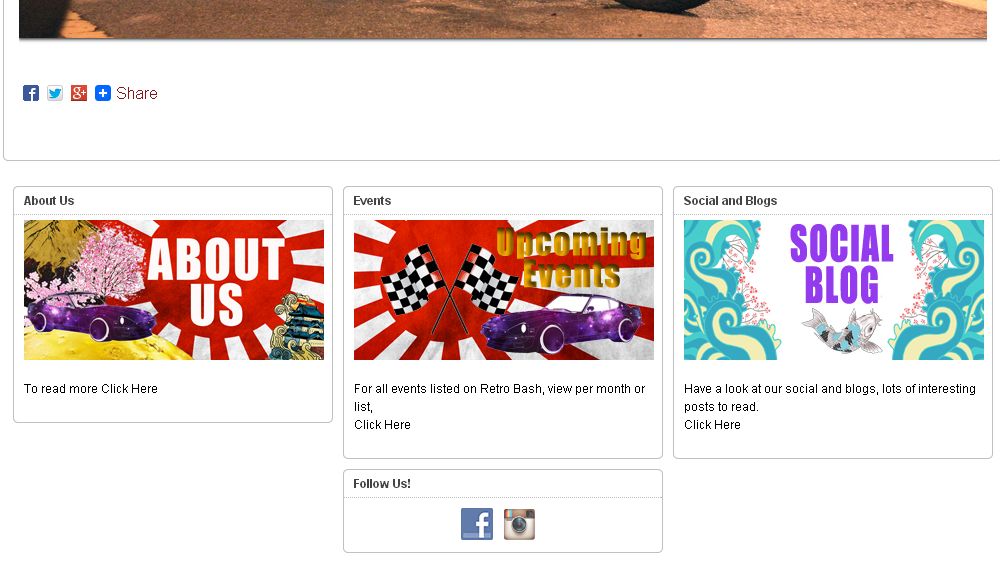Screen dimensions: 1000x563
Task: Open the Upcoming Events banner image
Action: click(x=504, y=290)
